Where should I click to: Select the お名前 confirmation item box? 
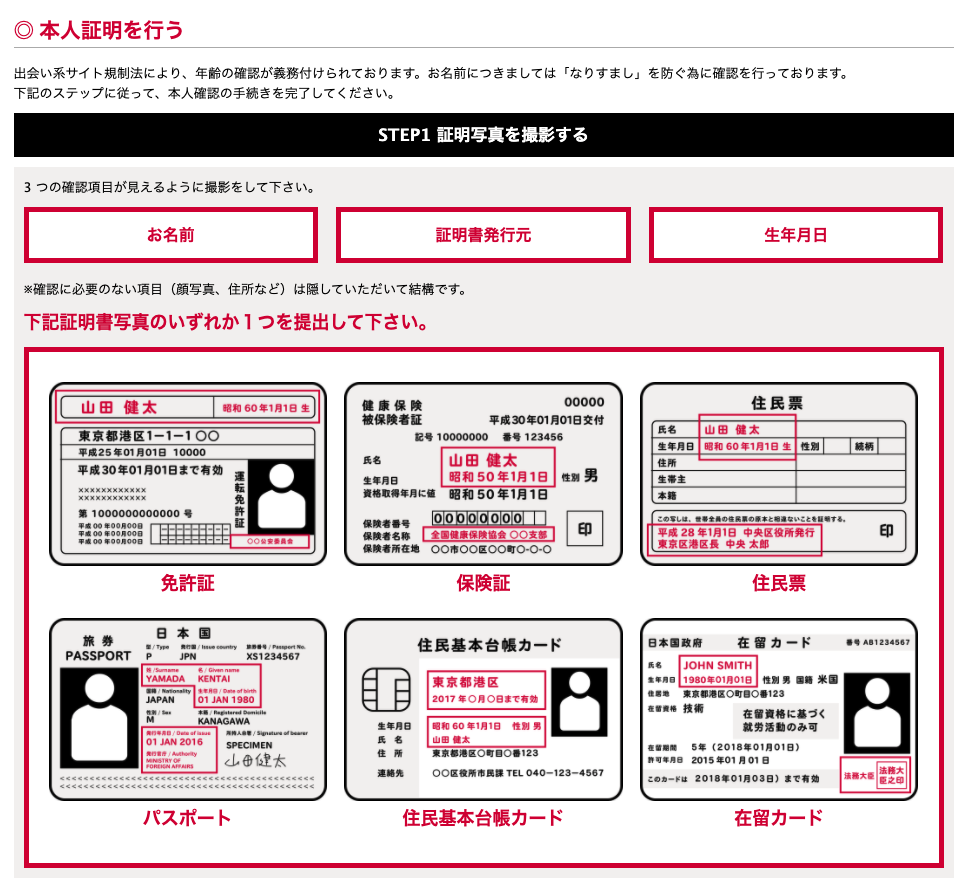pyautogui.click(x=171, y=235)
